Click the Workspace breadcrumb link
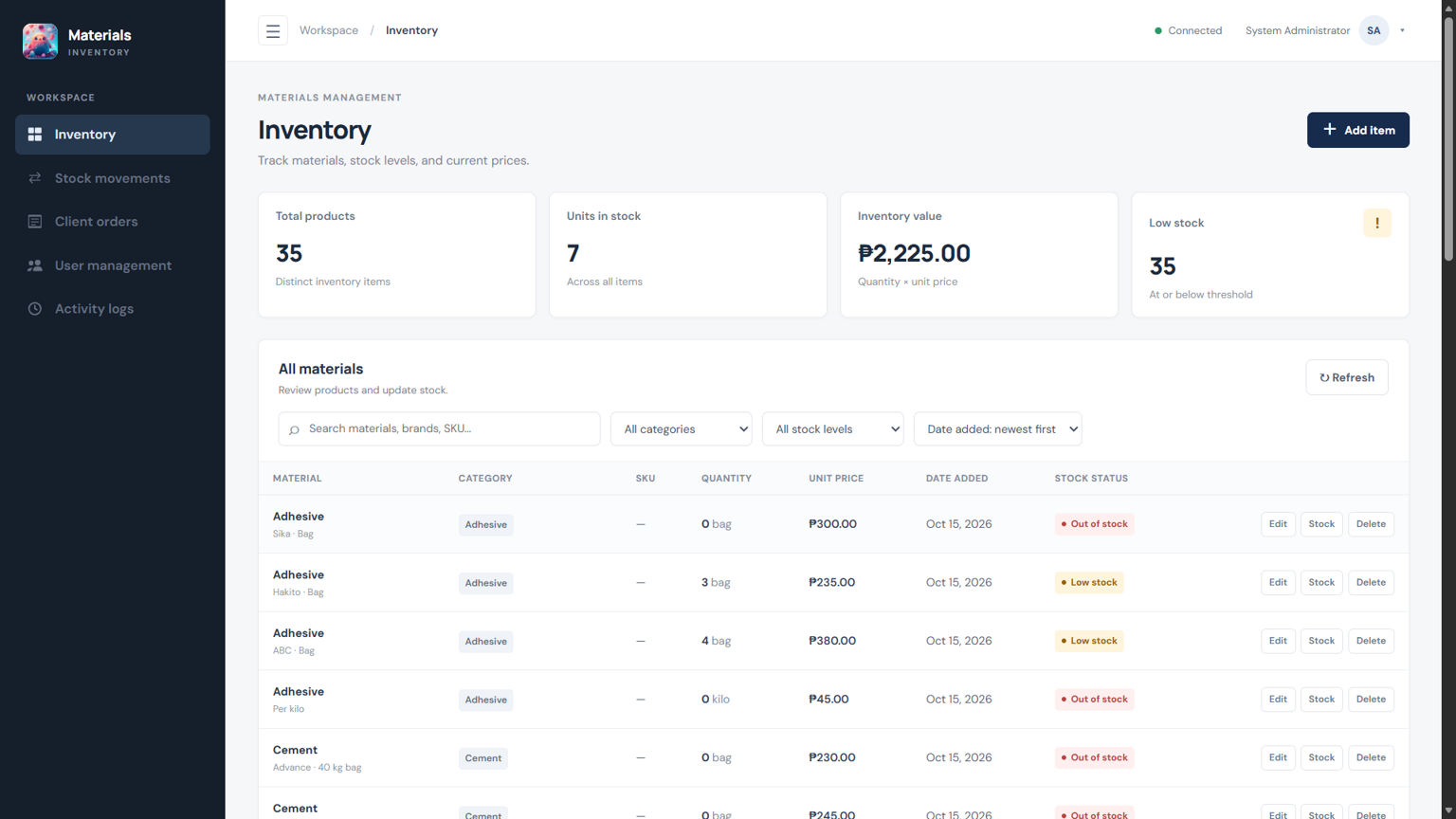This screenshot has width=1456, height=819. pyautogui.click(x=329, y=30)
